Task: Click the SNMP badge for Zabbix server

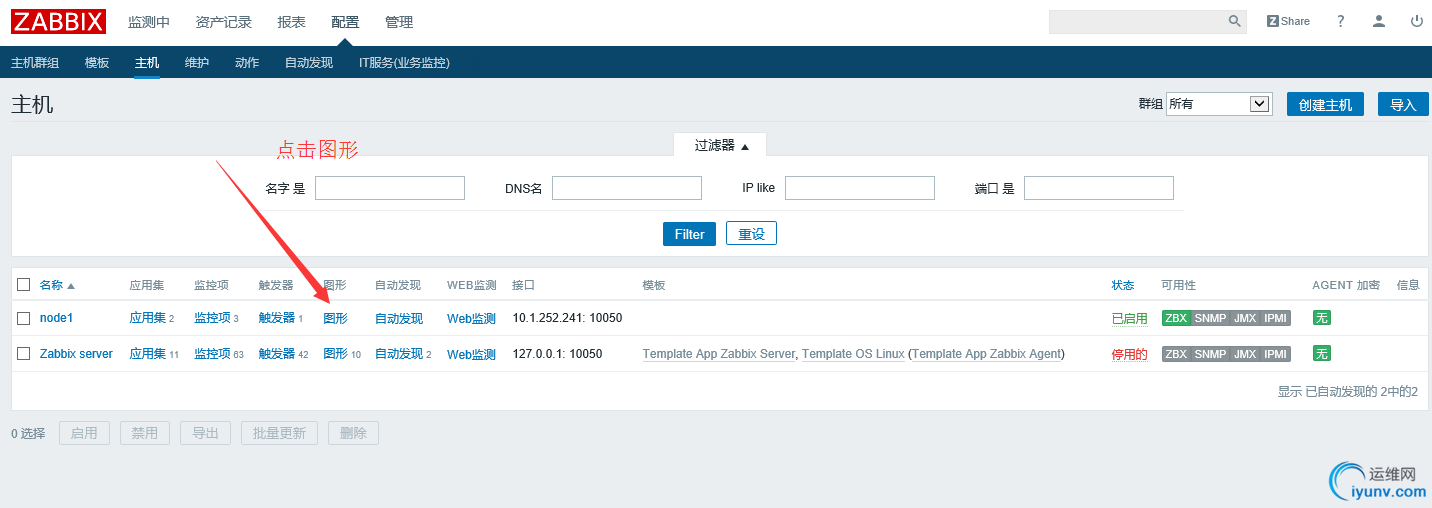Action: [1210, 354]
